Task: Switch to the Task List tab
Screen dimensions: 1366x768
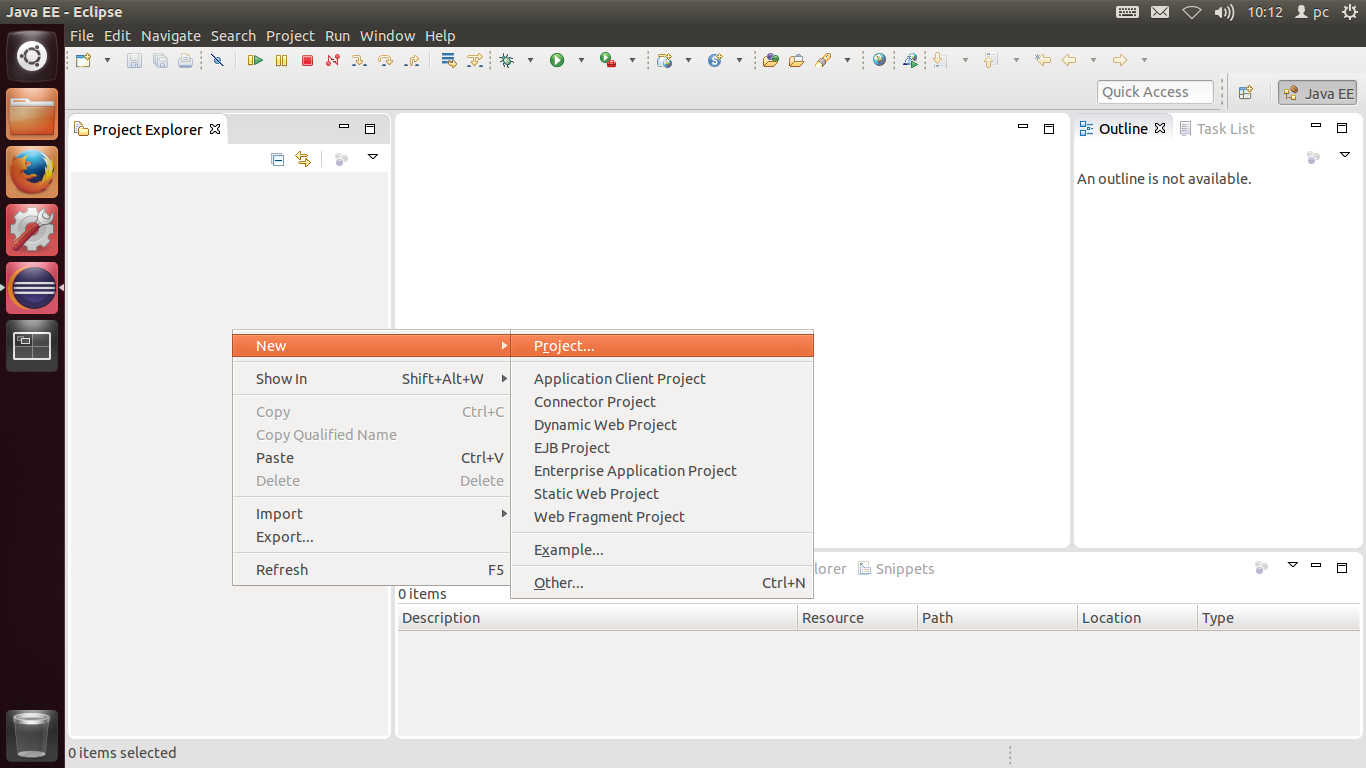Action: tap(1217, 129)
